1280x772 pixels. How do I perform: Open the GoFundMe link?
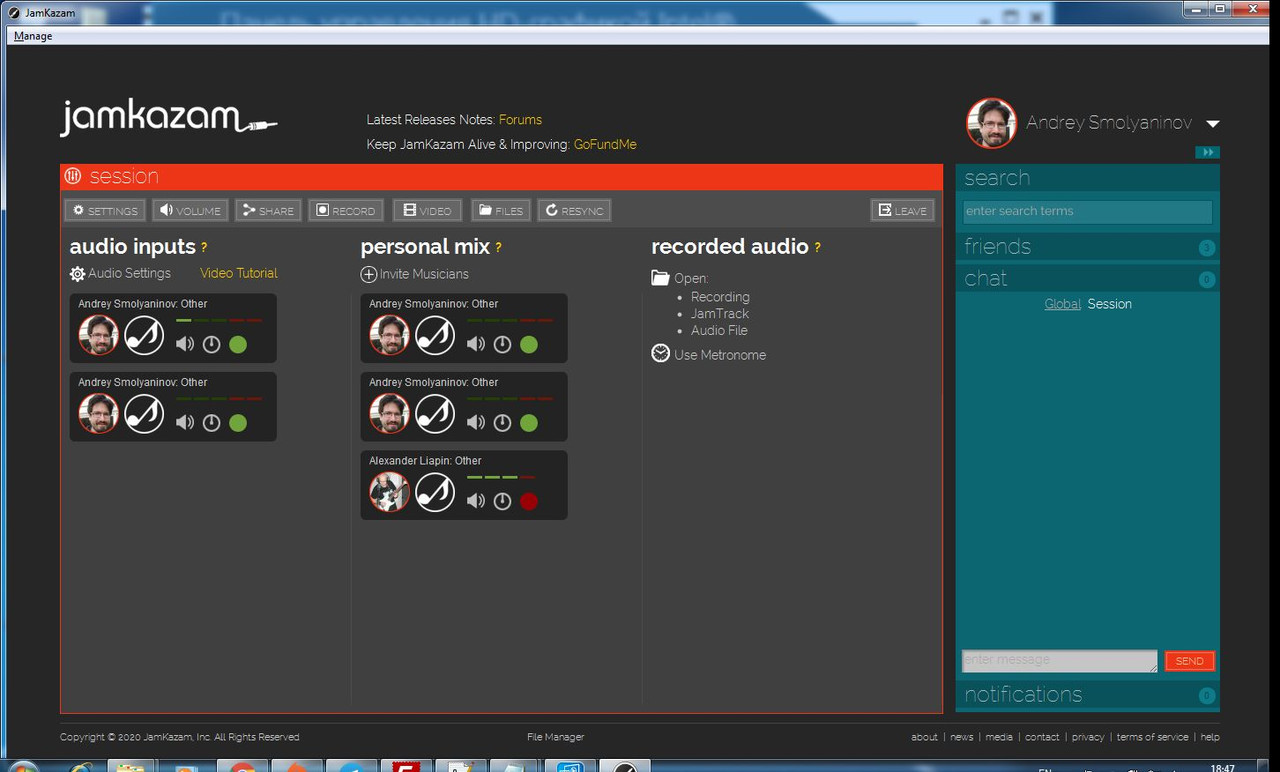[x=605, y=144]
